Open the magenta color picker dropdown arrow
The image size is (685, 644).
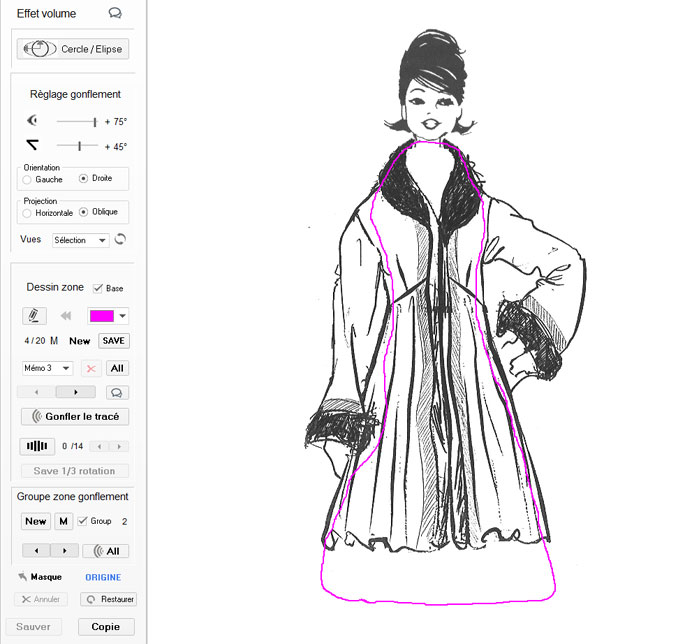point(123,316)
